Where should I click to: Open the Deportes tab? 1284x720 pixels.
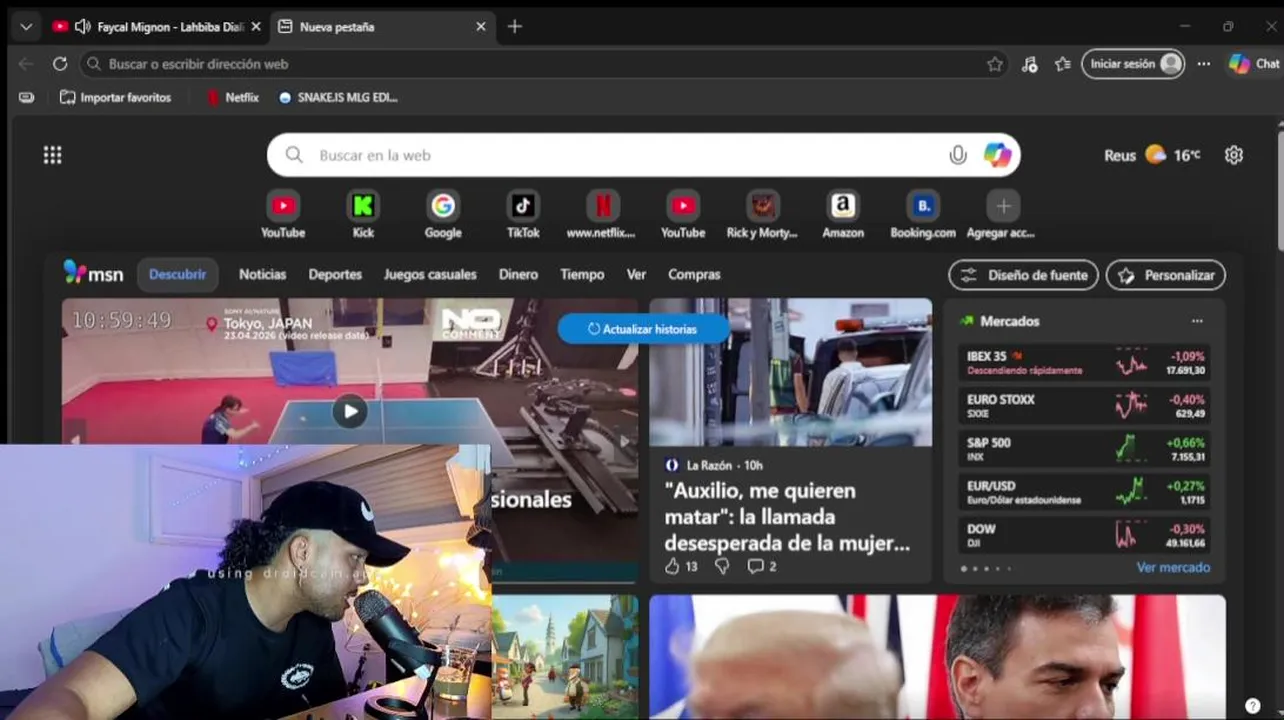click(335, 274)
